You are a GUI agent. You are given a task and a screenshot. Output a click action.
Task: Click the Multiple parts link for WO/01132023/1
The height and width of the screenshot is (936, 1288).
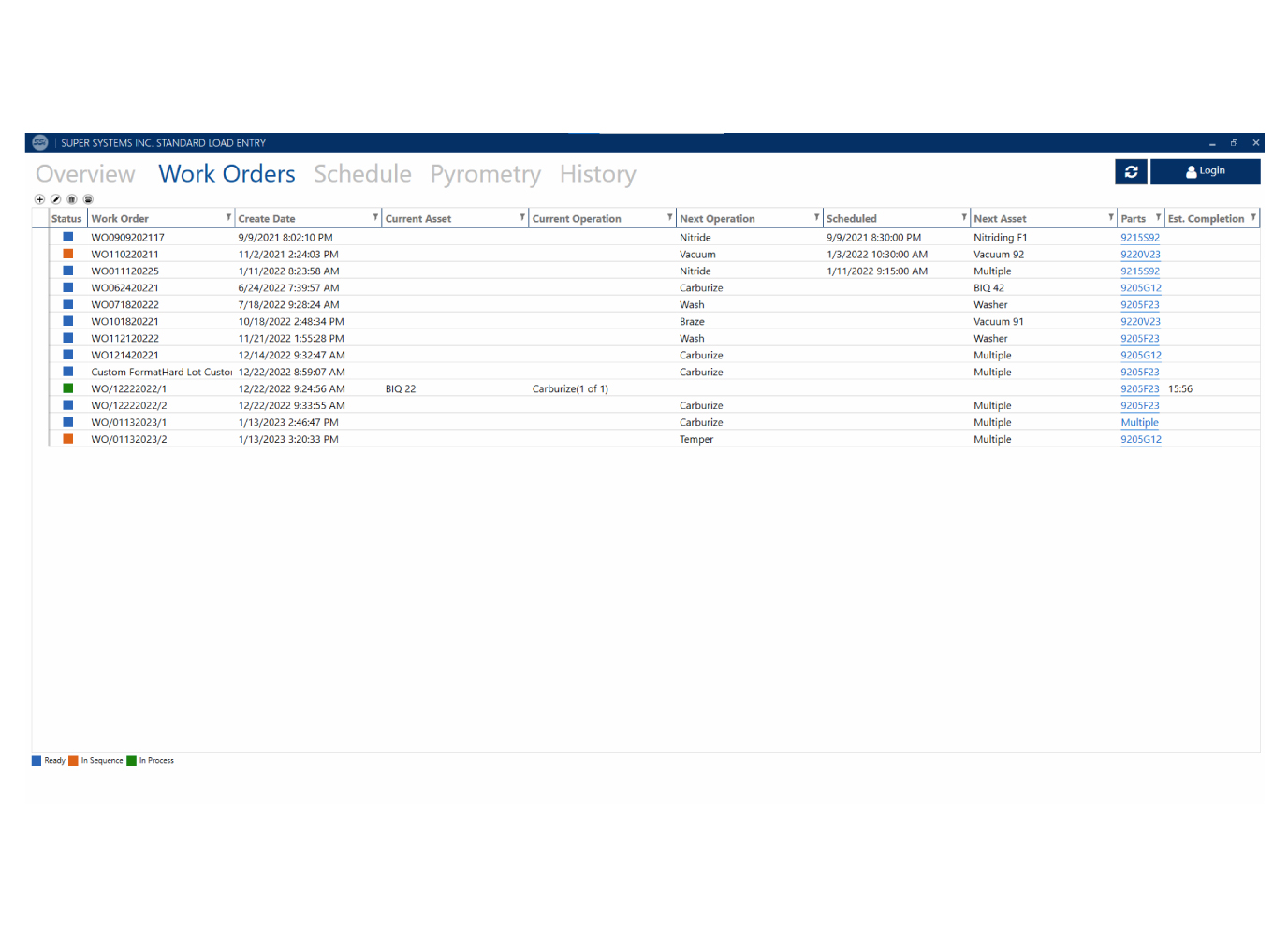pyautogui.click(x=1140, y=422)
